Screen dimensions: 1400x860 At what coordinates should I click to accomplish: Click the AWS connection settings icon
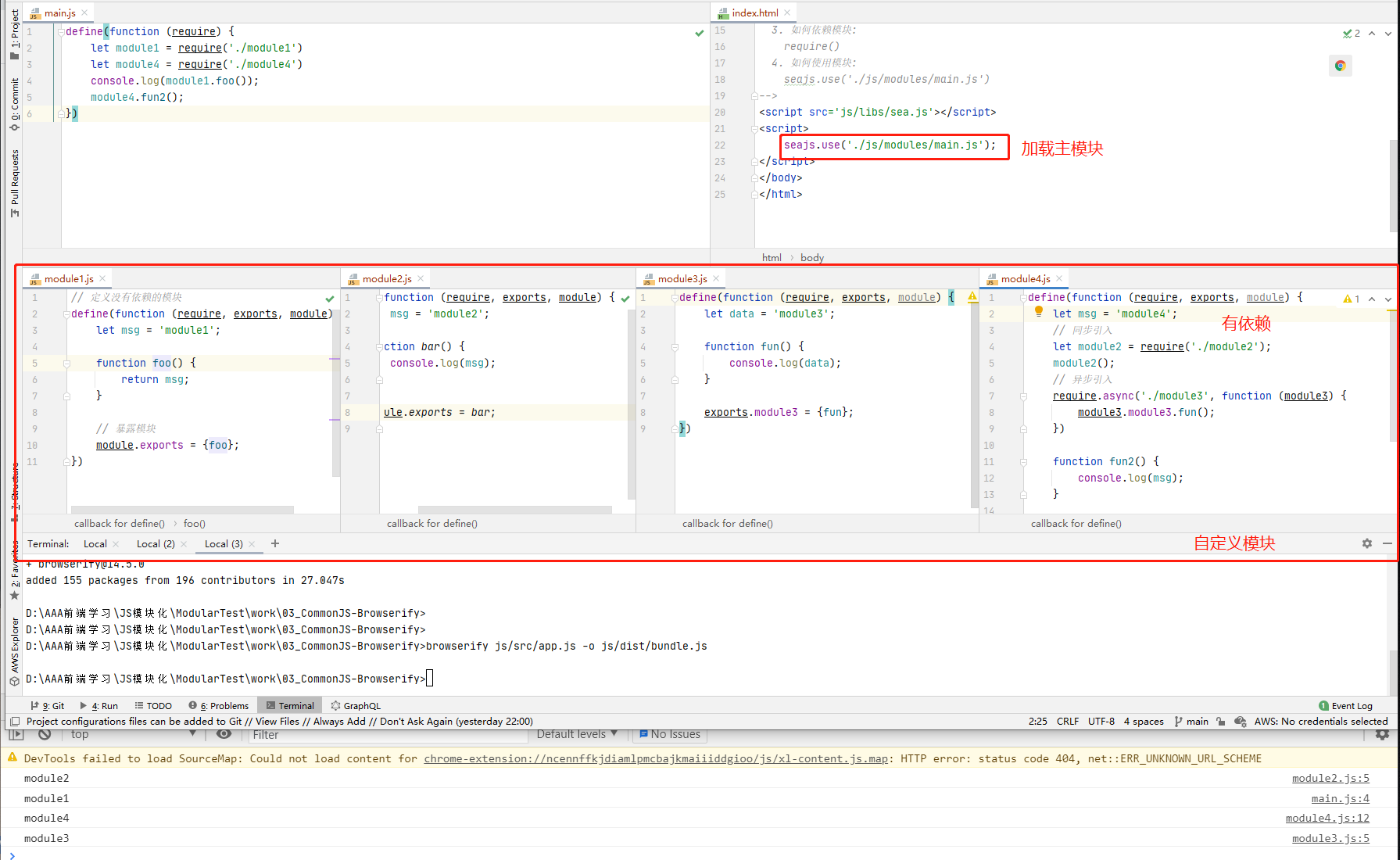tap(1240, 722)
